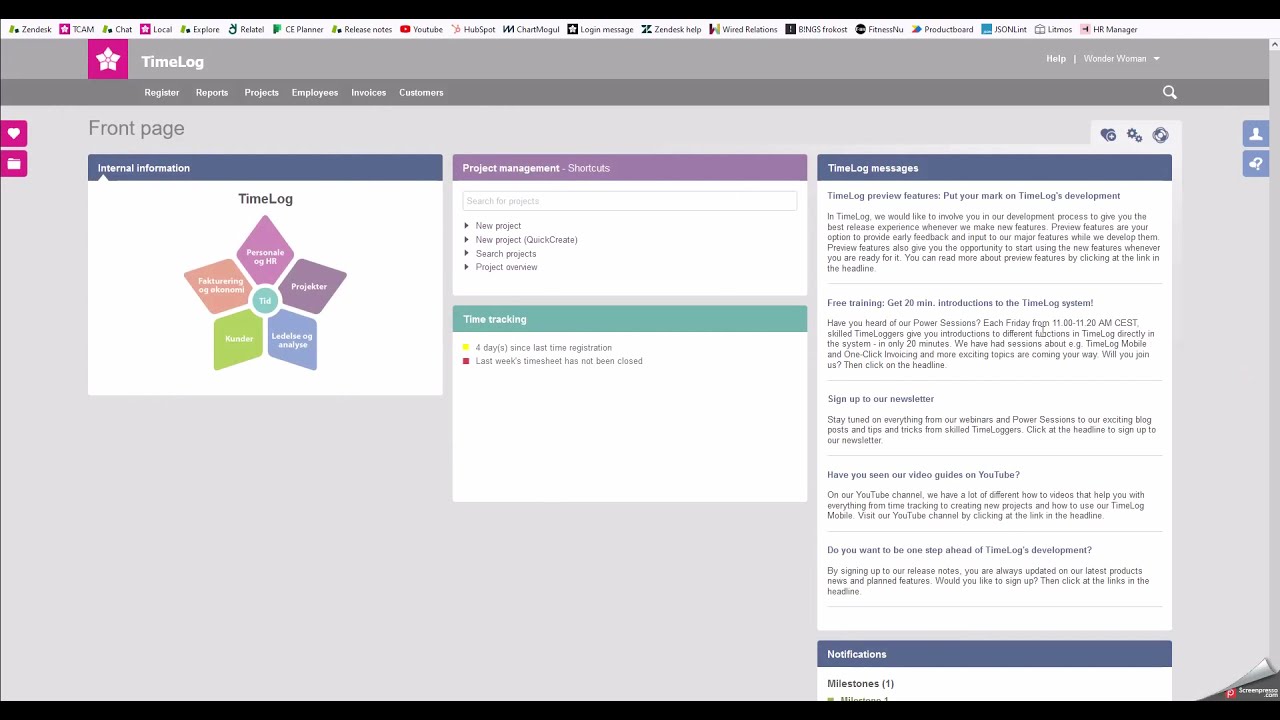
Task: Open HR Manager bookmark
Action: 1108,29
